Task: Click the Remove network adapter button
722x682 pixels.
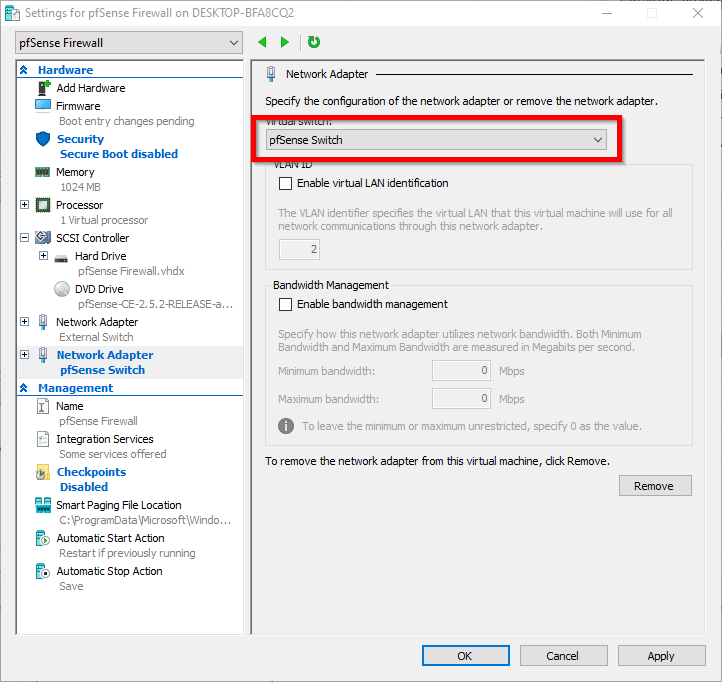Action: [x=655, y=486]
